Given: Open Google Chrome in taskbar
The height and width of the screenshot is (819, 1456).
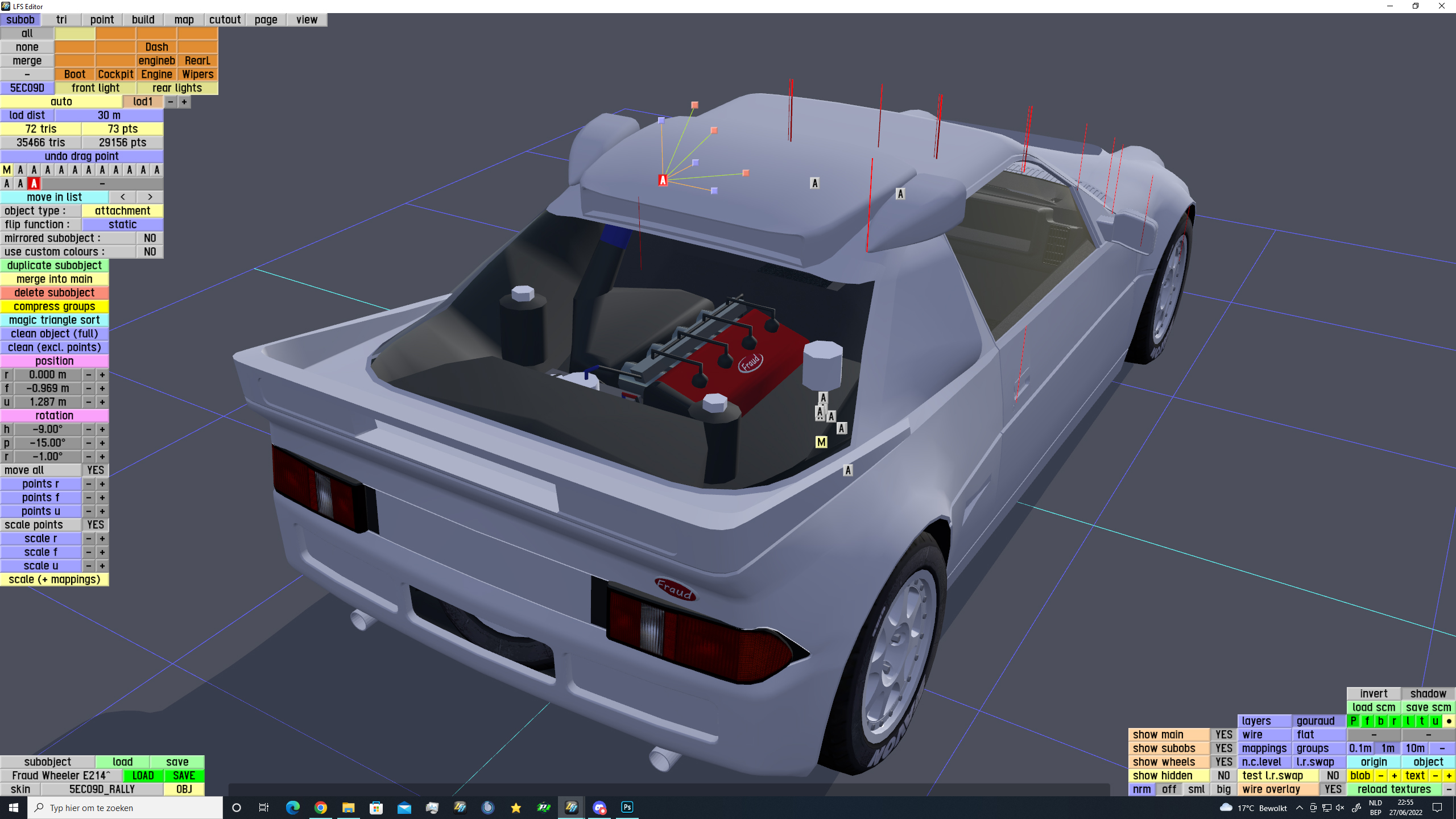Looking at the screenshot, I should pos(321,807).
